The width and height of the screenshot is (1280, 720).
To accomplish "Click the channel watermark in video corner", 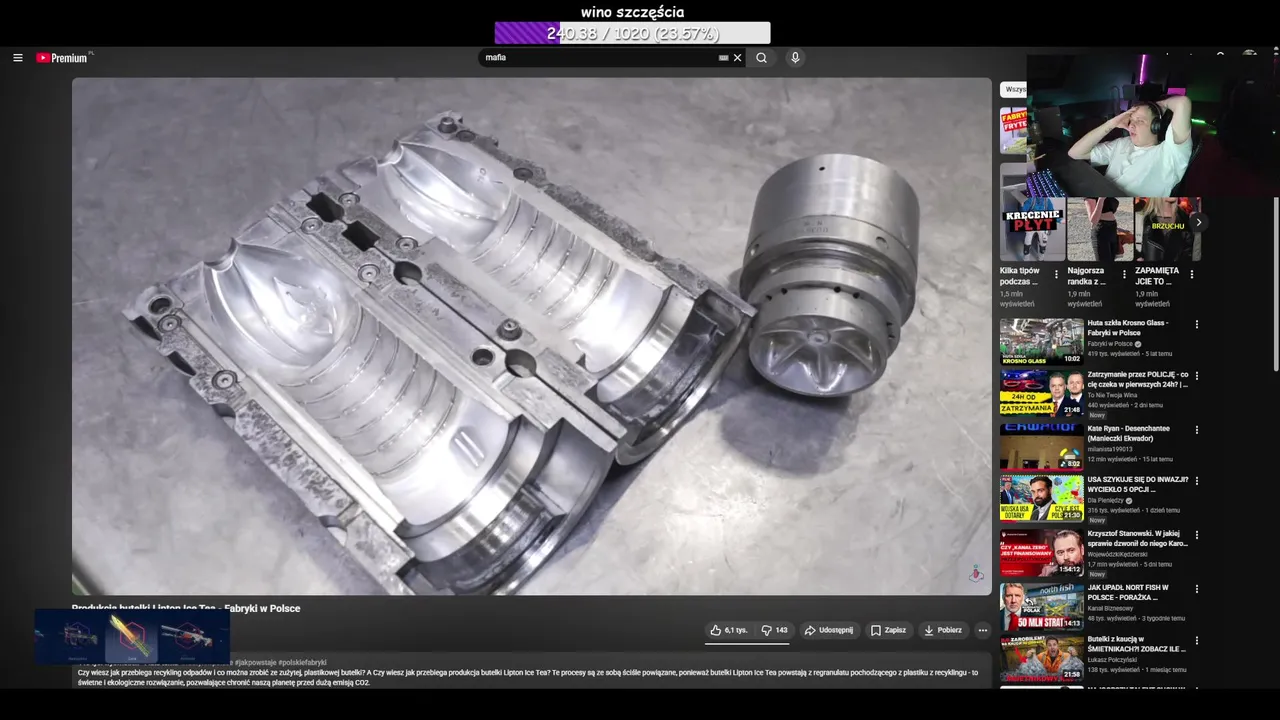I will (976, 573).
